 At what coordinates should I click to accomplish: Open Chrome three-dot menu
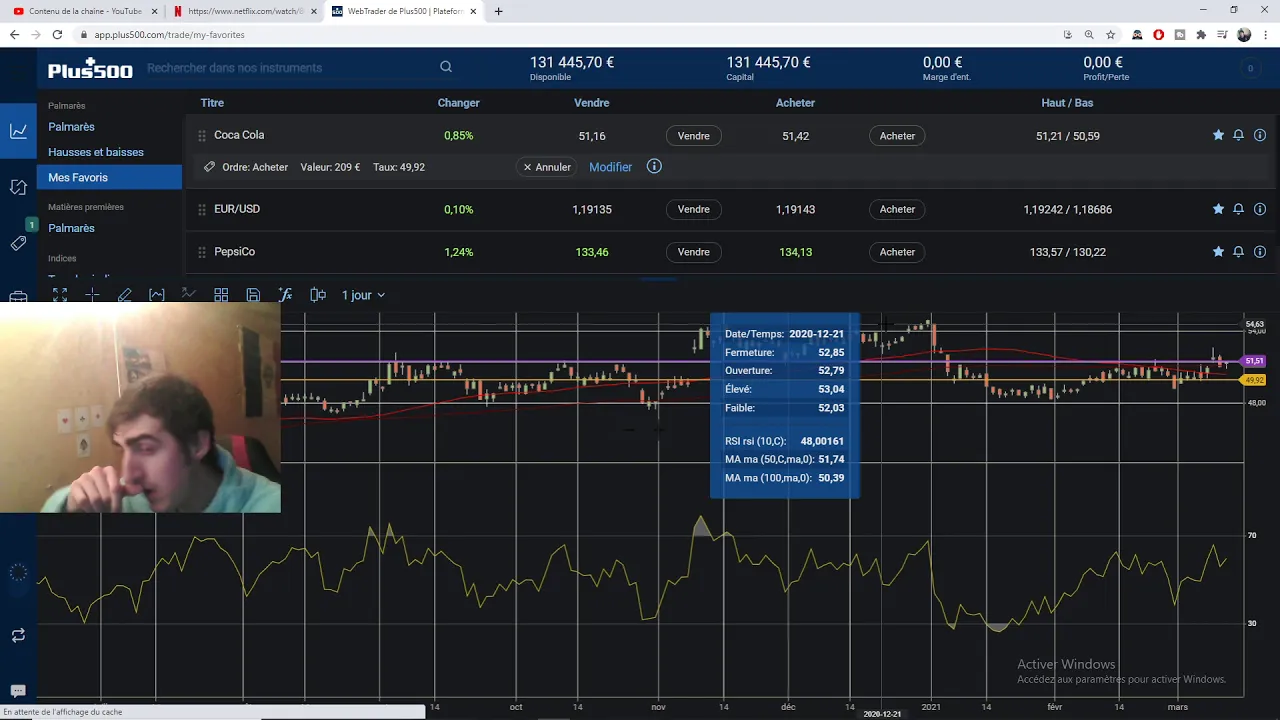coord(1265,34)
